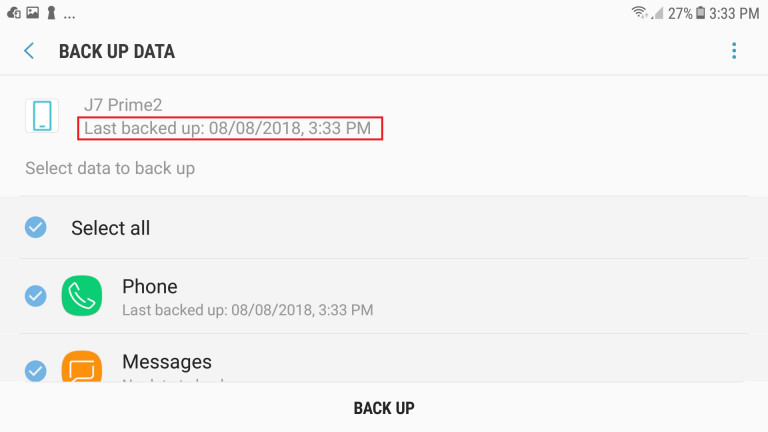Tap the J7 Prime2 device name
This screenshot has height=432, width=768.
click(x=123, y=105)
